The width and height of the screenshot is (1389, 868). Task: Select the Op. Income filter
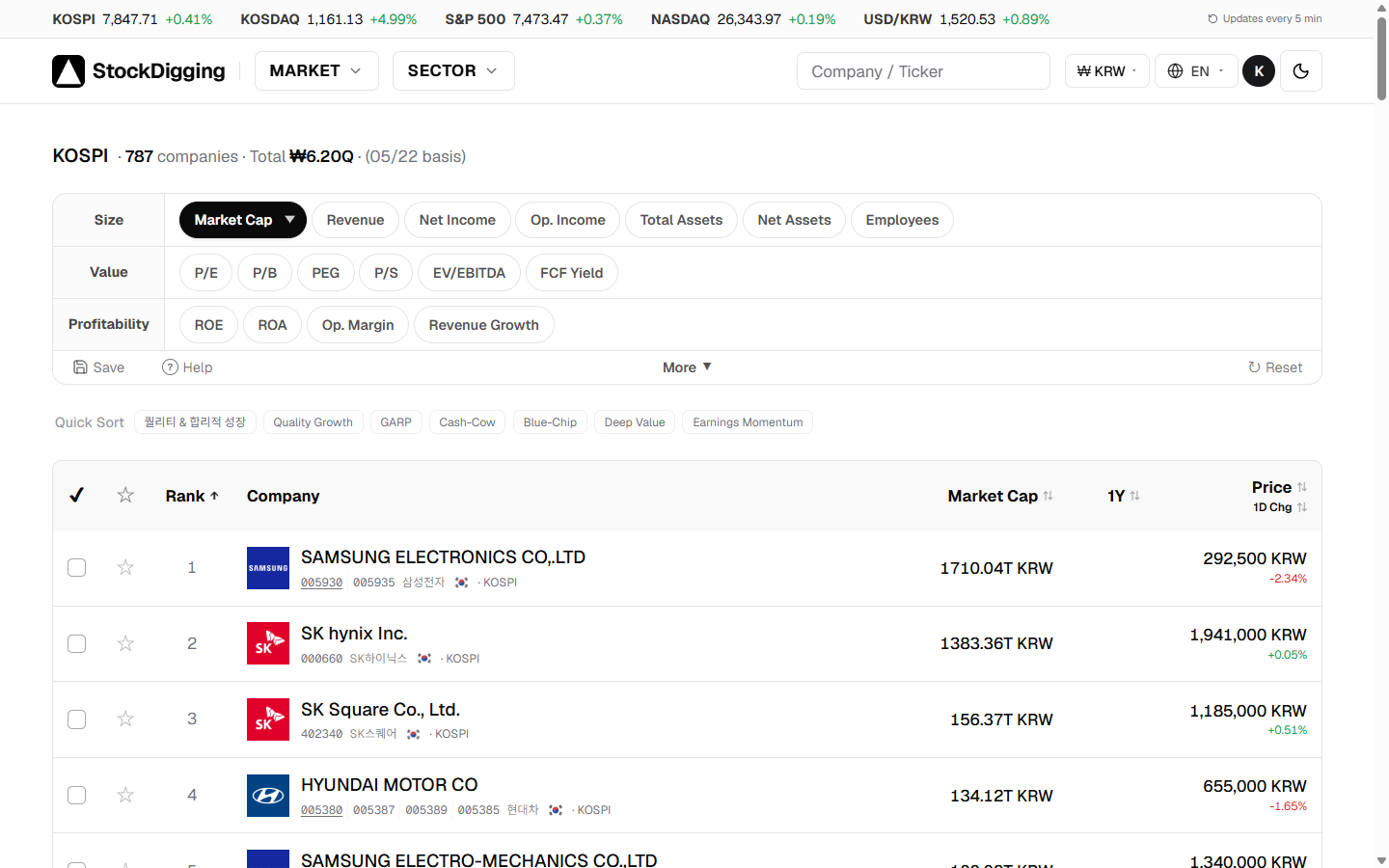(x=568, y=220)
